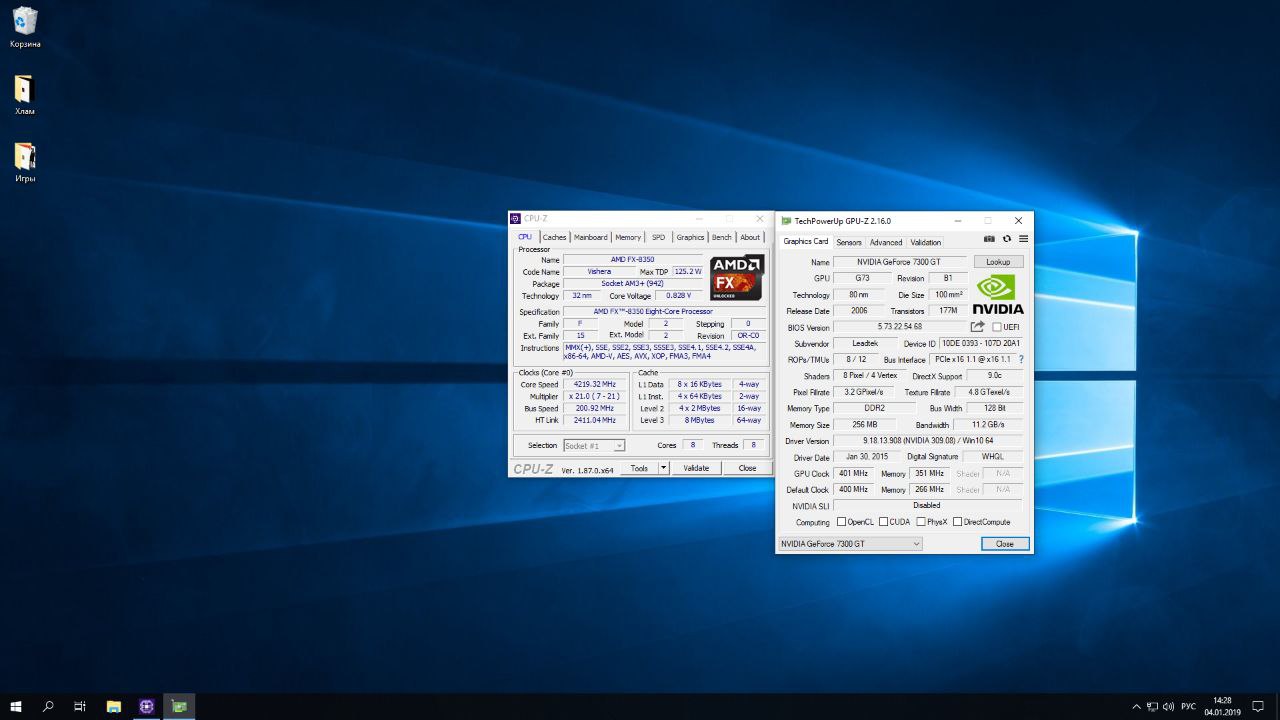Click the Lookup button in GPU-Z
Viewport: 1280px width, 720px height.
pos(998,262)
